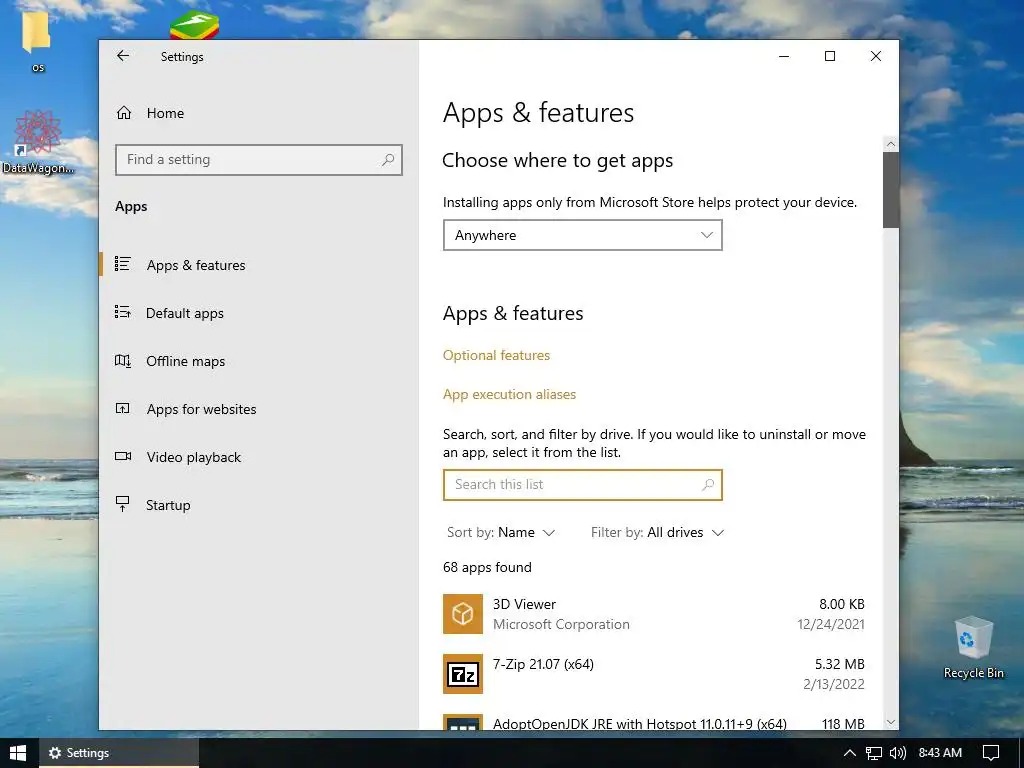The image size is (1024, 768).
Task: Click the Find a setting magnifier icon
Action: click(388, 159)
